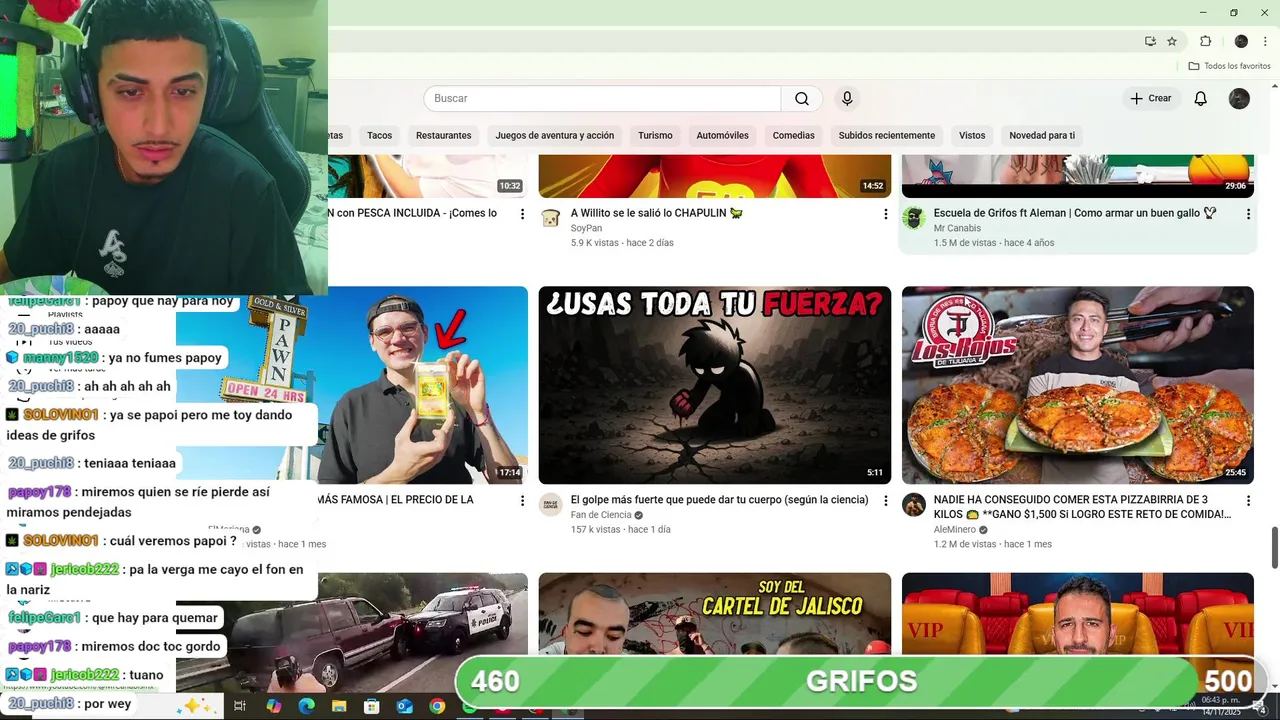Activate voice search microphone icon
Viewport: 1280px width, 720px height.
tap(847, 98)
